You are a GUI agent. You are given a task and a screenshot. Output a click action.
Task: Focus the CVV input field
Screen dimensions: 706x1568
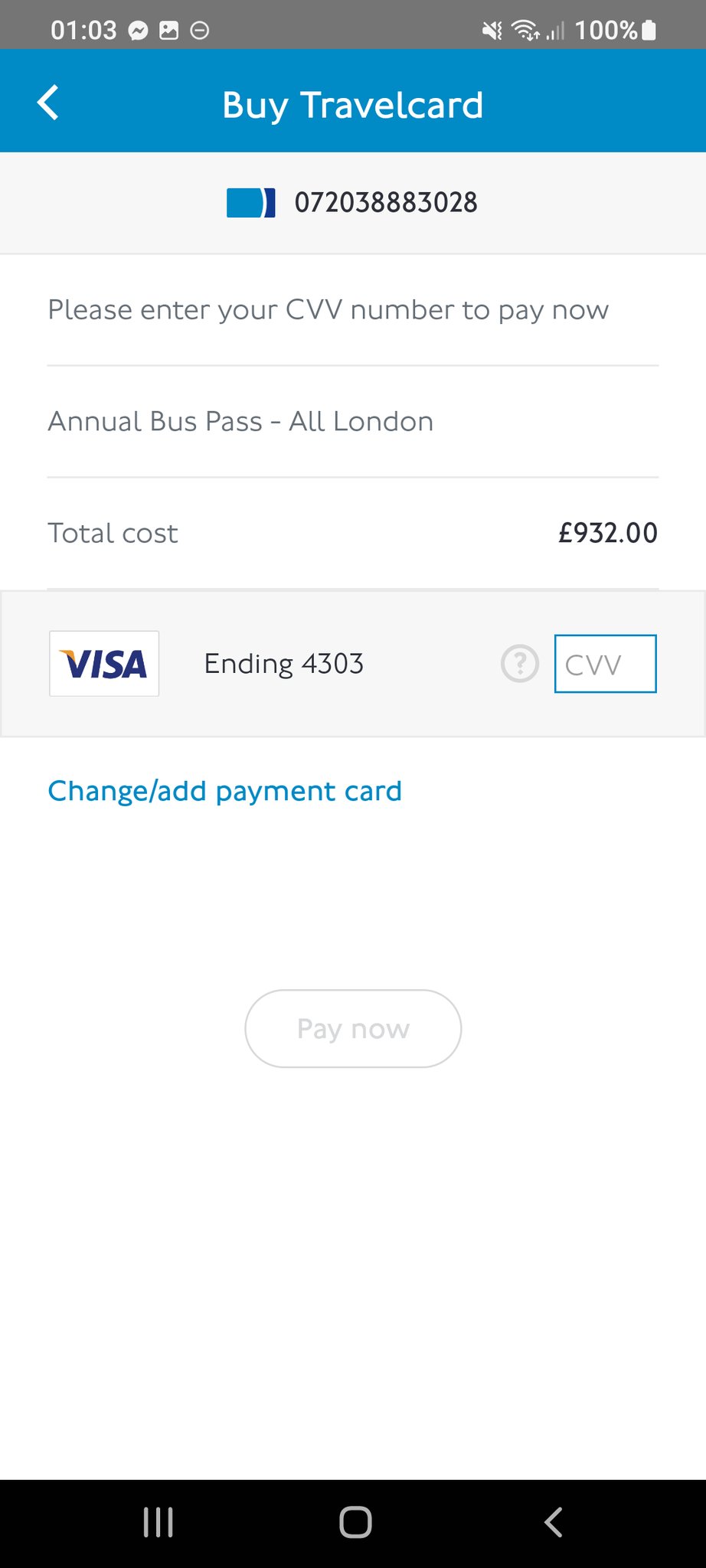click(605, 664)
